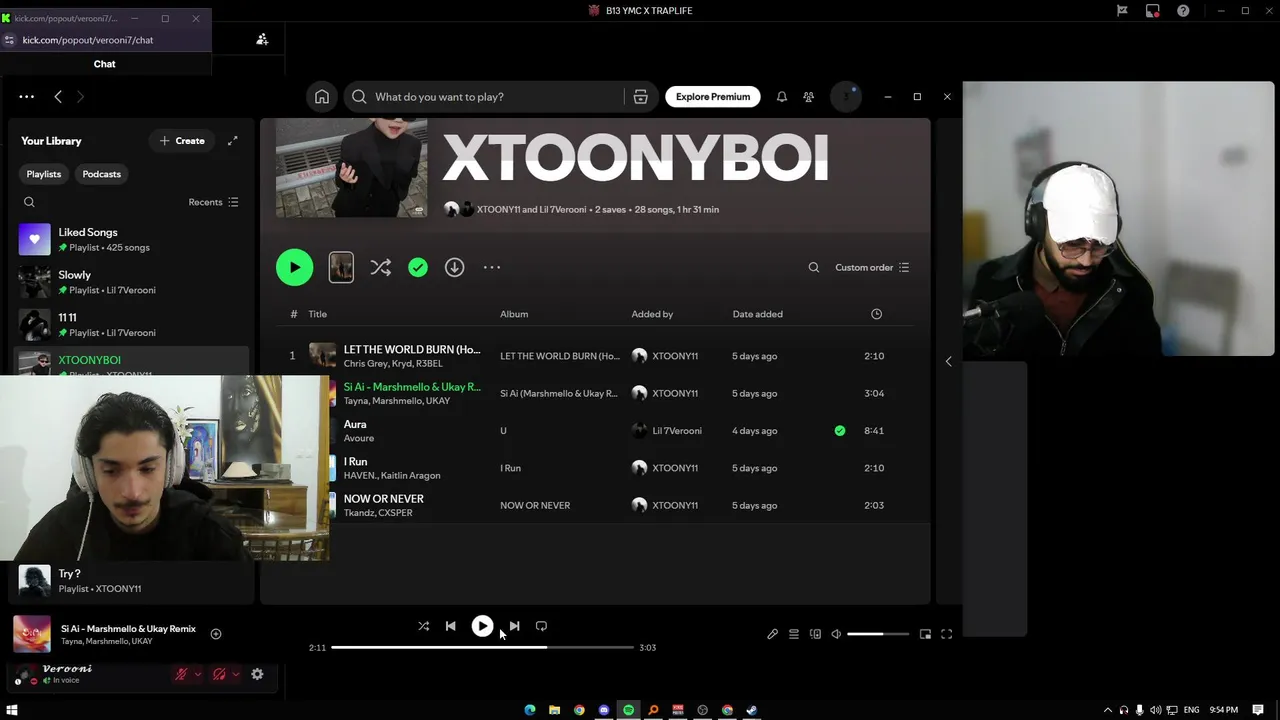Toggle Discord headphone deafen

point(219,674)
